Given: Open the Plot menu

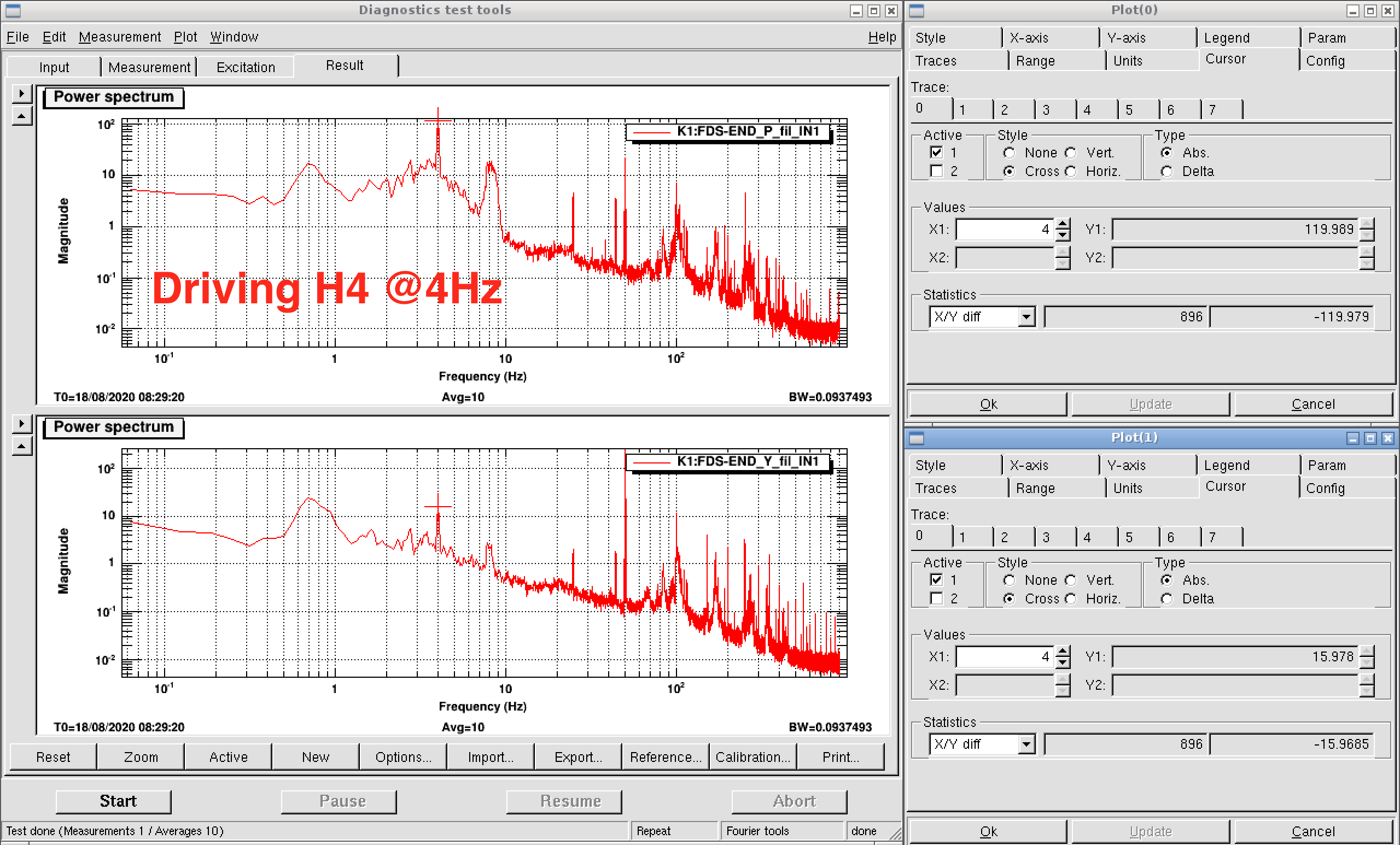Looking at the screenshot, I should click(185, 37).
